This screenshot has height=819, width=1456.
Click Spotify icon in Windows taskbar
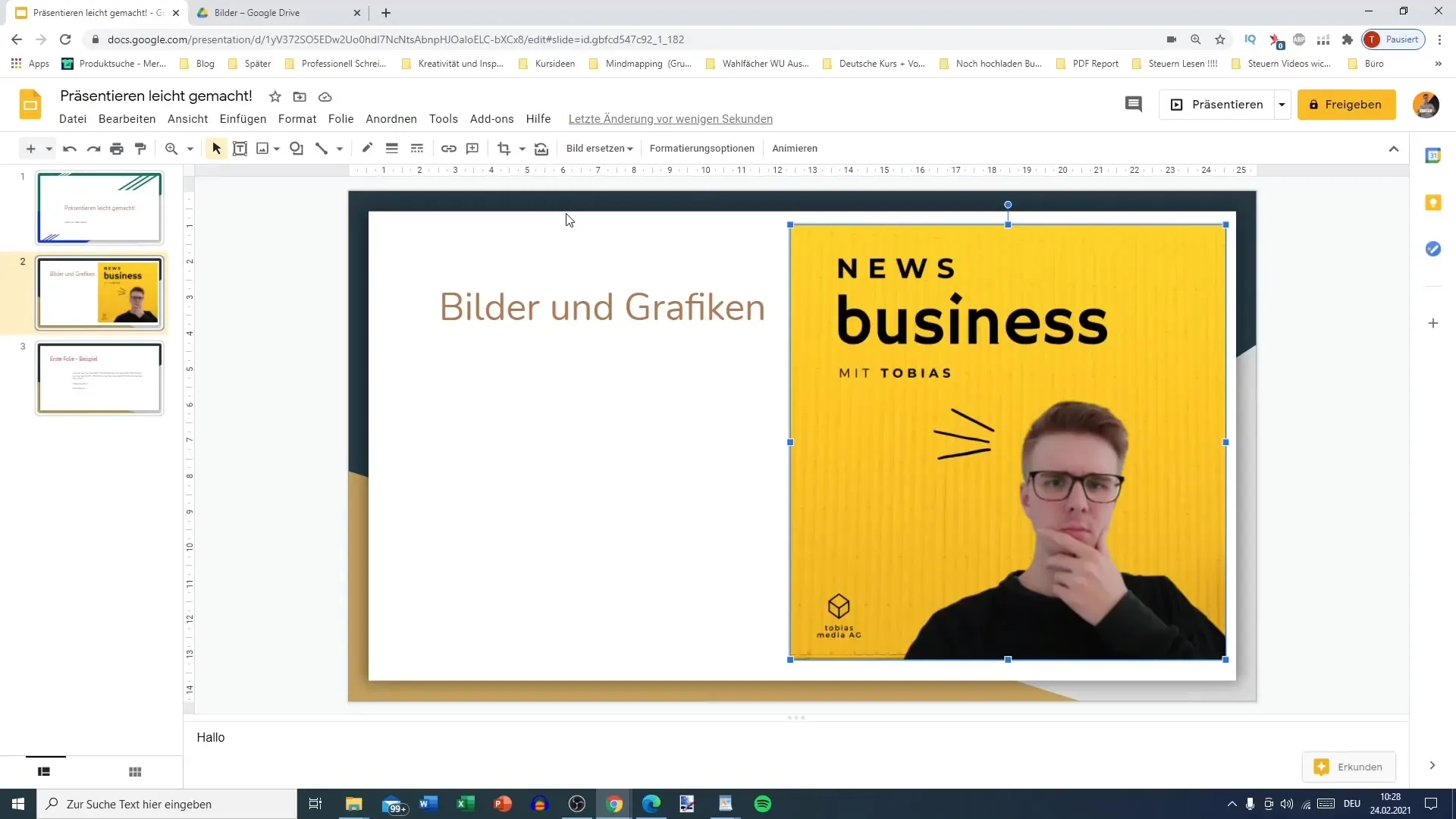[763, 804]
